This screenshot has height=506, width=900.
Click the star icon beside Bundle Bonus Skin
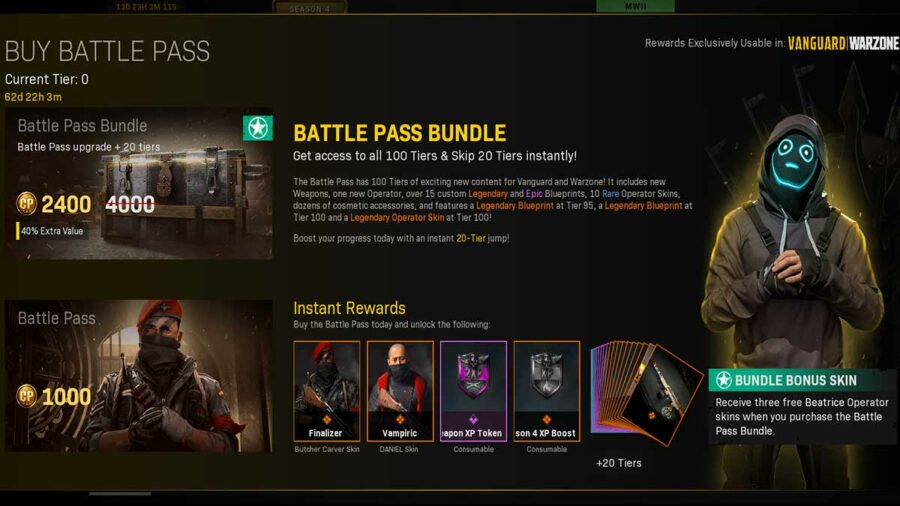point(723,380)
